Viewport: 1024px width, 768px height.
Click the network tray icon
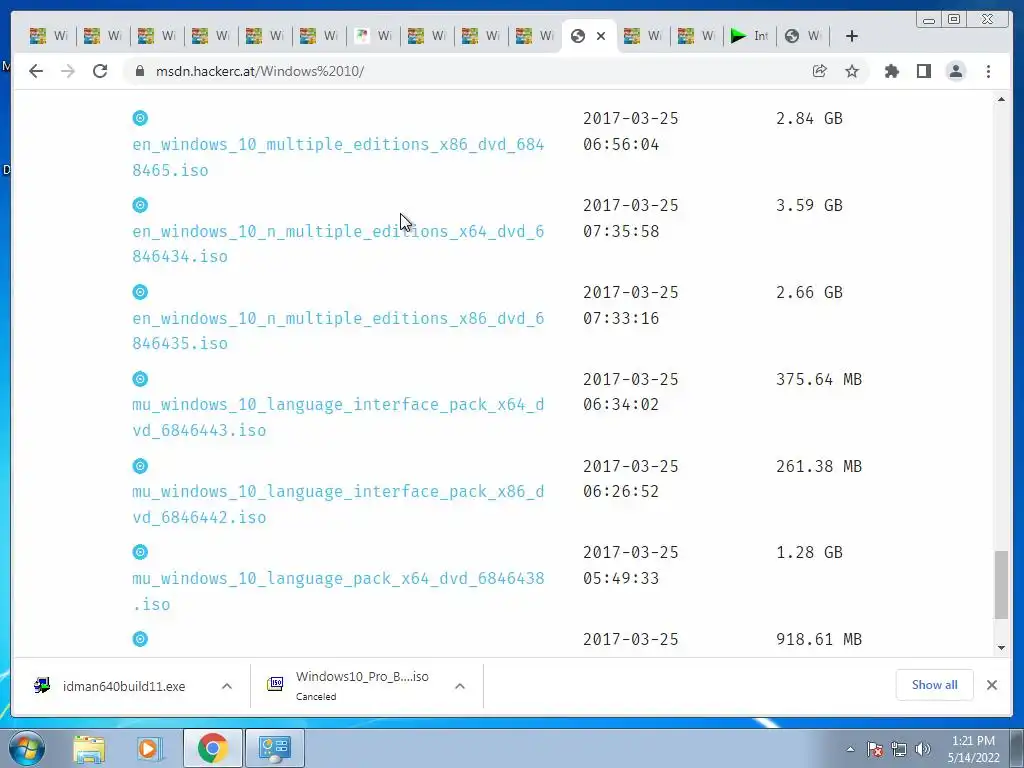point(899,749)
